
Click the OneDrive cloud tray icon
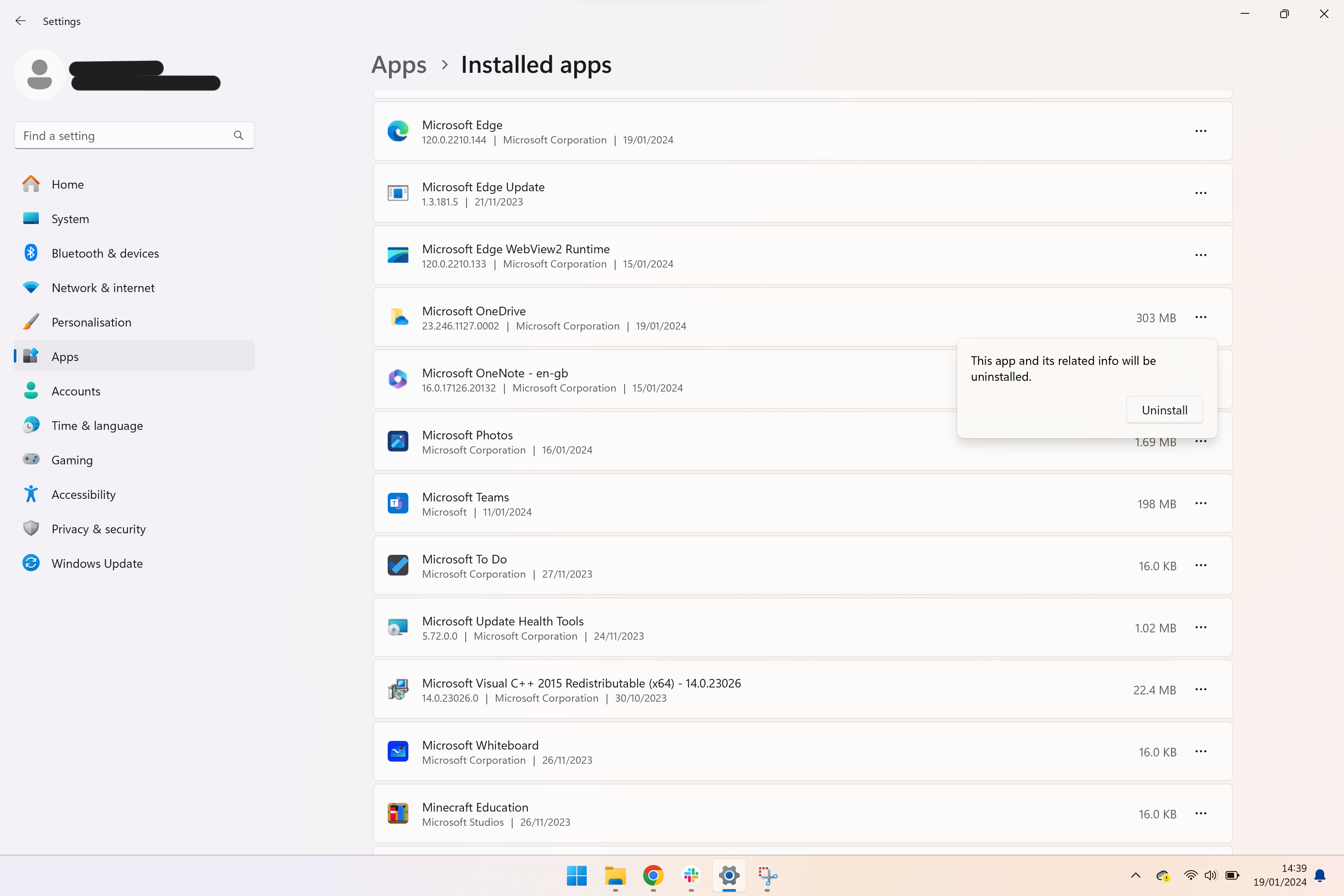click(1163, 875)
